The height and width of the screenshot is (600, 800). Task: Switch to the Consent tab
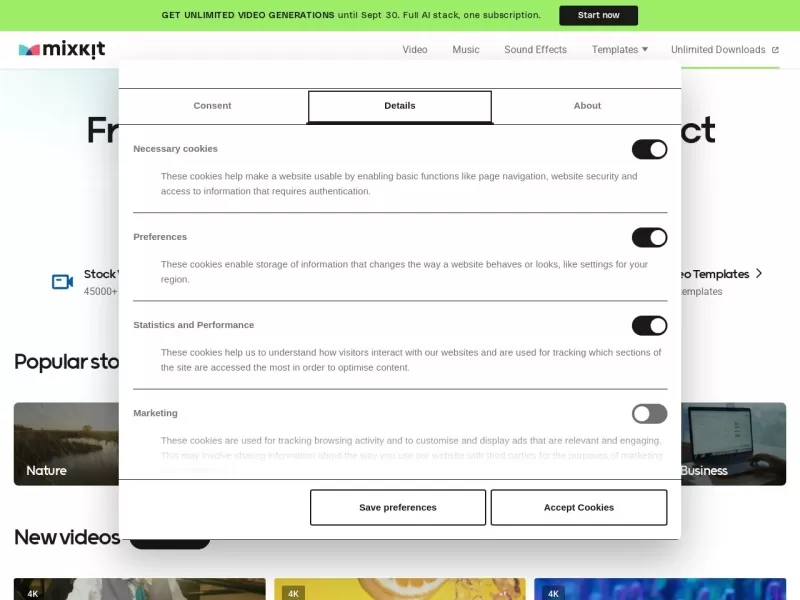(x=212, y=106)
